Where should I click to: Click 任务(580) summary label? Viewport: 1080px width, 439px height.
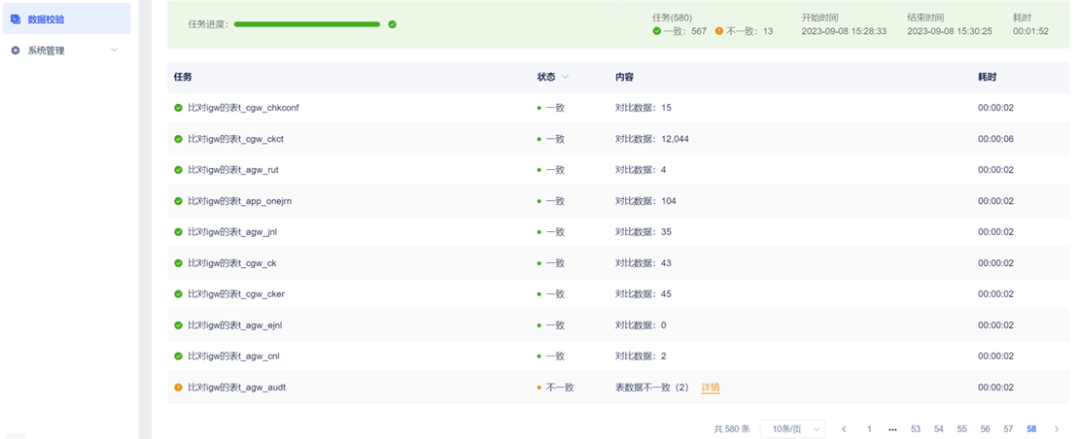point(672,17)
